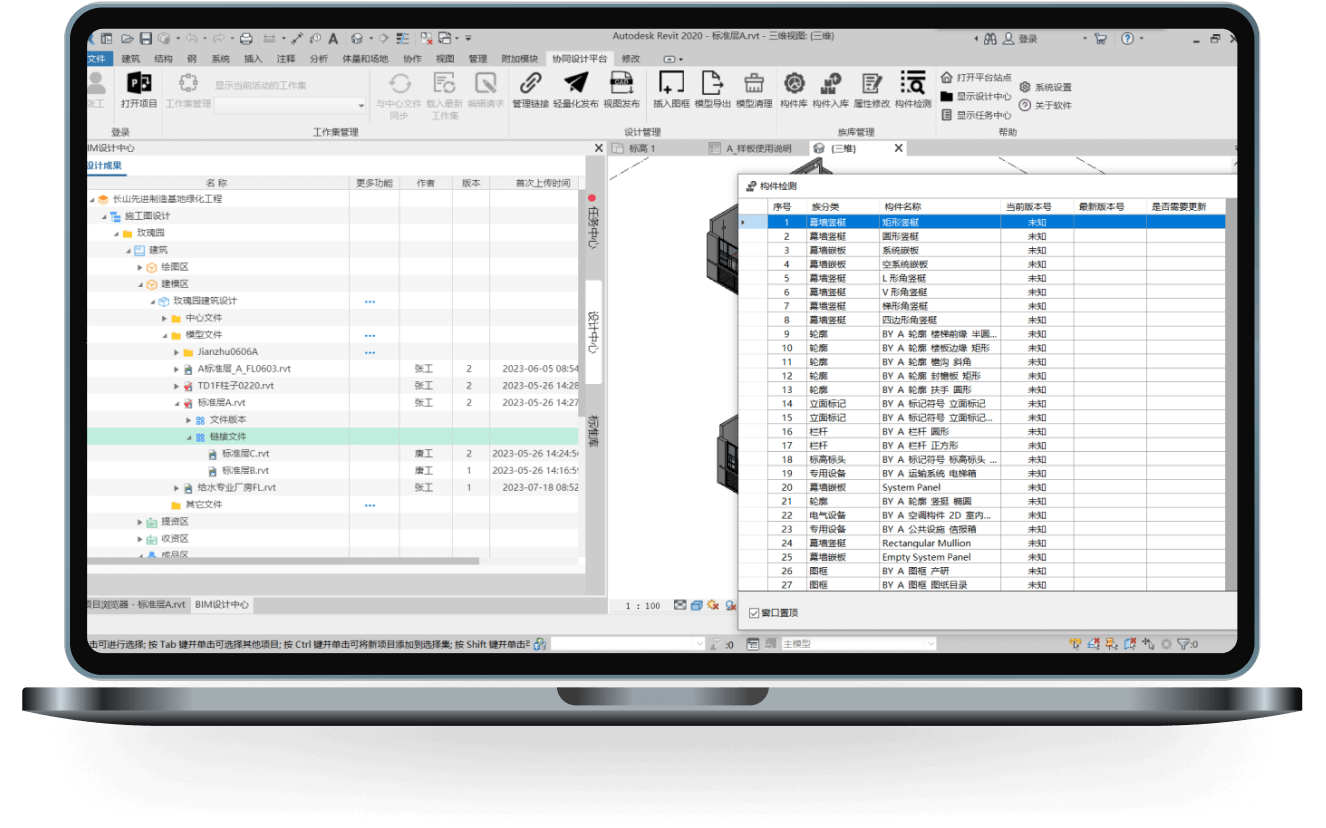Click the 编辑请求 ribbon icon
This screenshot has height=828, width=1326.
click(486, 84)
